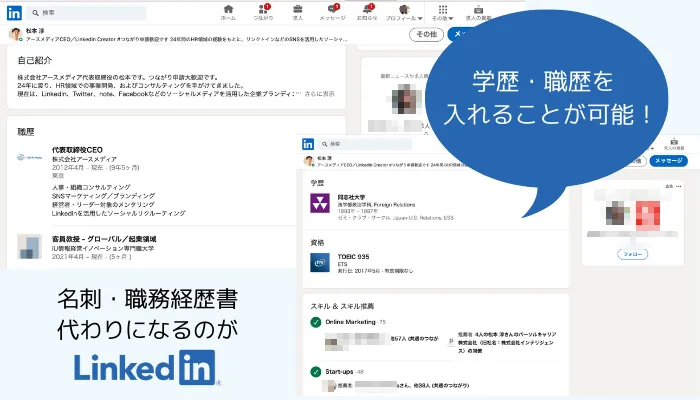Focus the top LinkedIn search field
The image size is (700, 400).
tap(87, 13)
